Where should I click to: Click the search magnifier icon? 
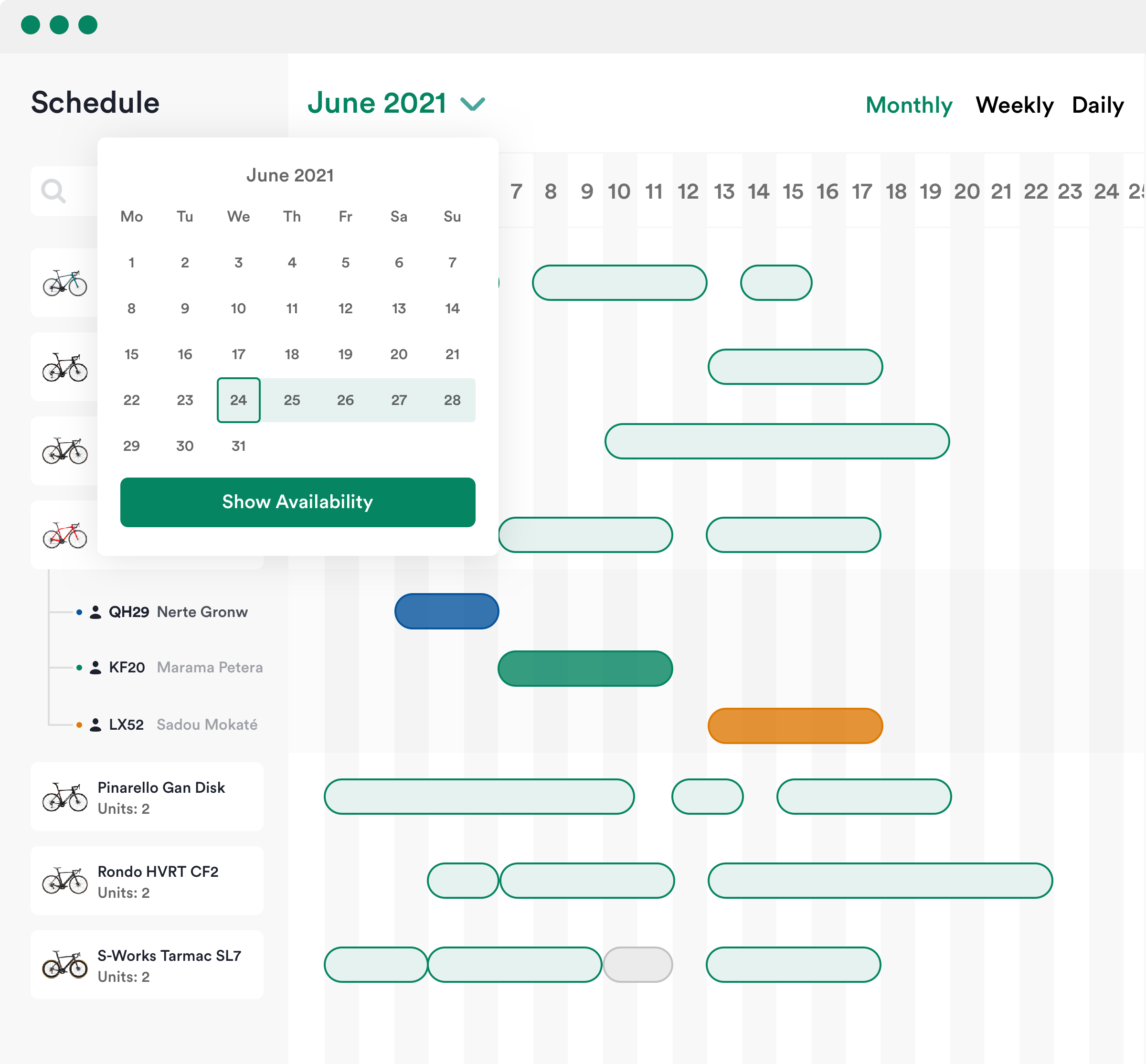(x=53, y=191)
